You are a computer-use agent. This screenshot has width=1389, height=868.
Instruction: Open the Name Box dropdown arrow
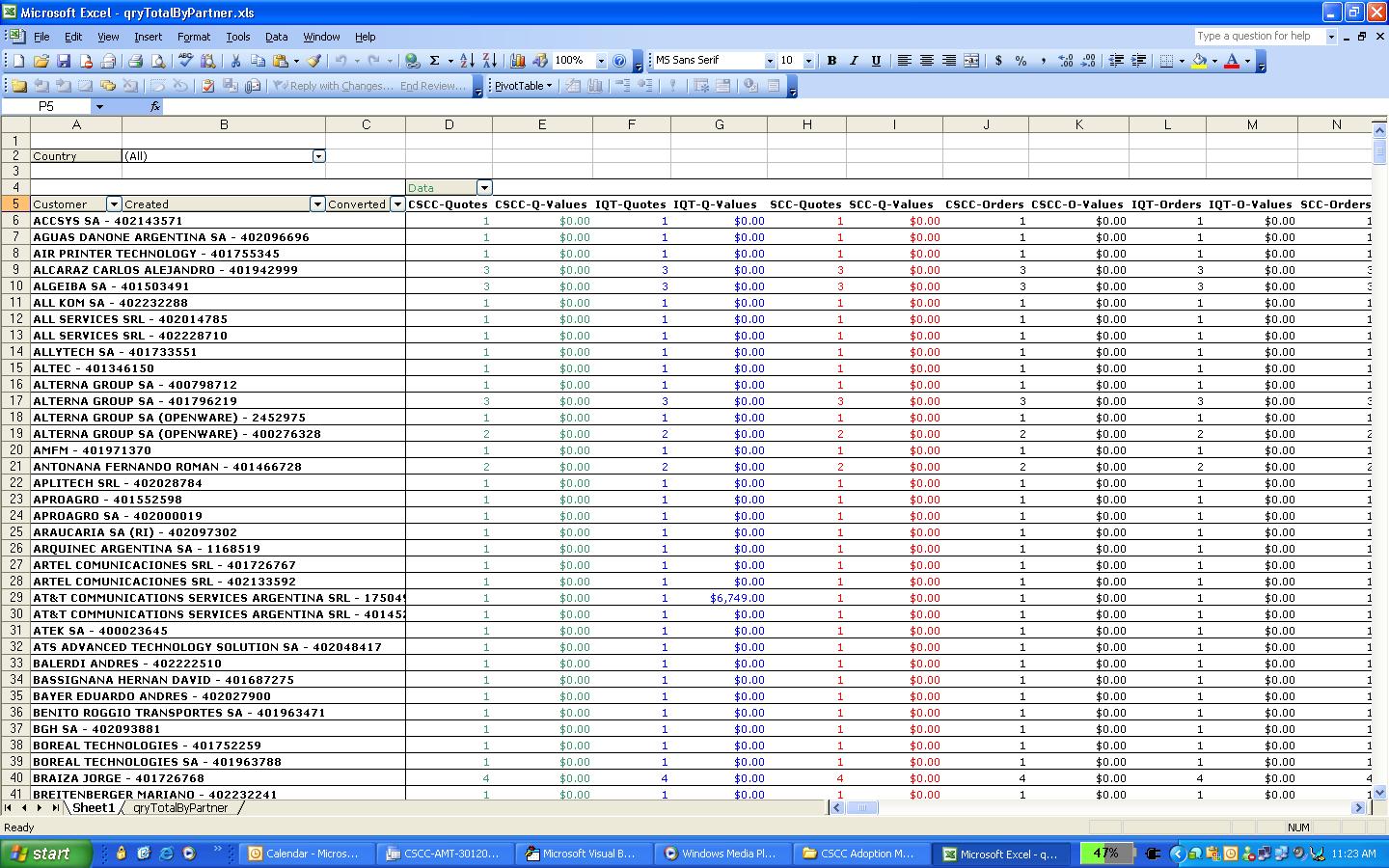pos(99,106)
